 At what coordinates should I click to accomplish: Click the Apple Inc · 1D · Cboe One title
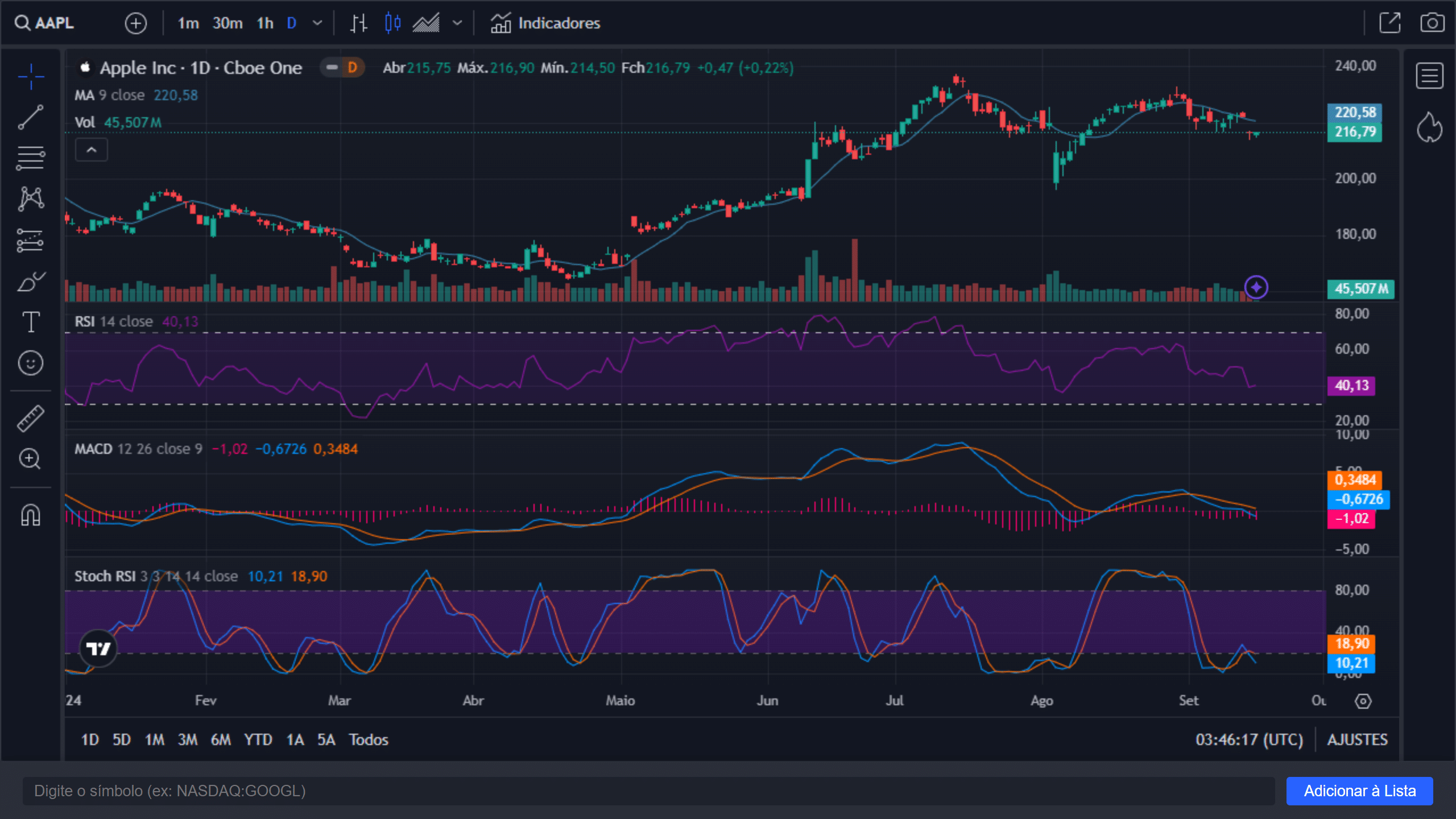pos(201,68)
